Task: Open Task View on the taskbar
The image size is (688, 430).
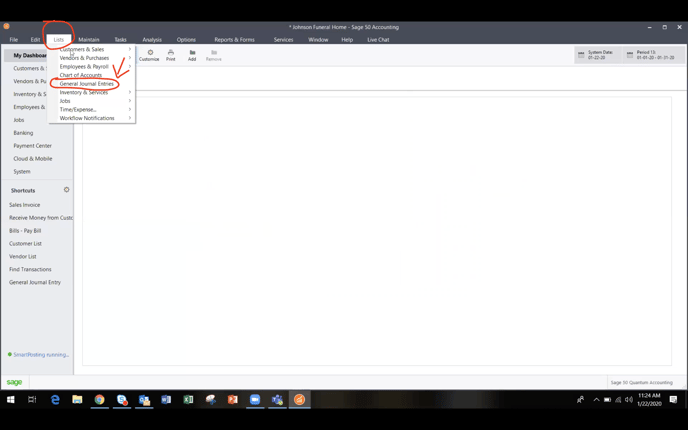Action: coord(32,399)
